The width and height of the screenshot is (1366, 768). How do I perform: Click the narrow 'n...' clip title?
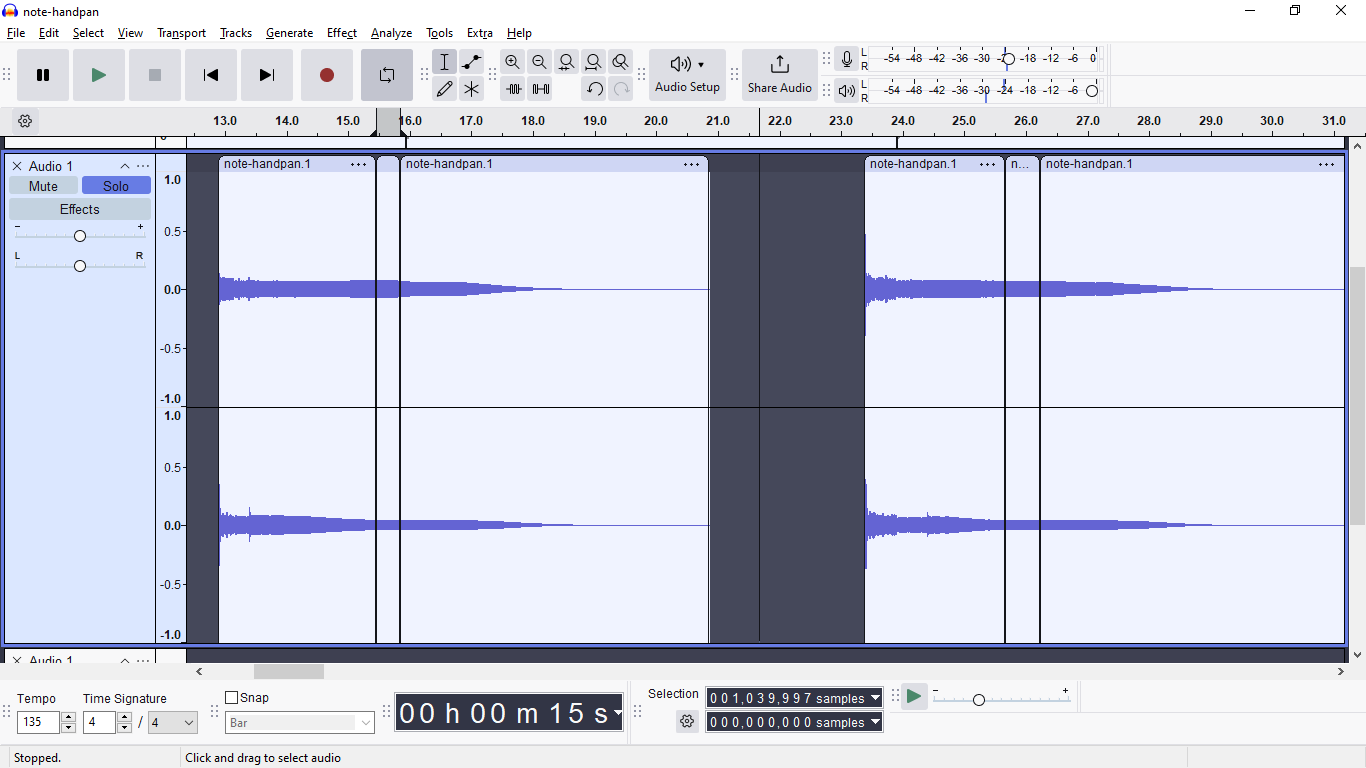point(1020,164)
